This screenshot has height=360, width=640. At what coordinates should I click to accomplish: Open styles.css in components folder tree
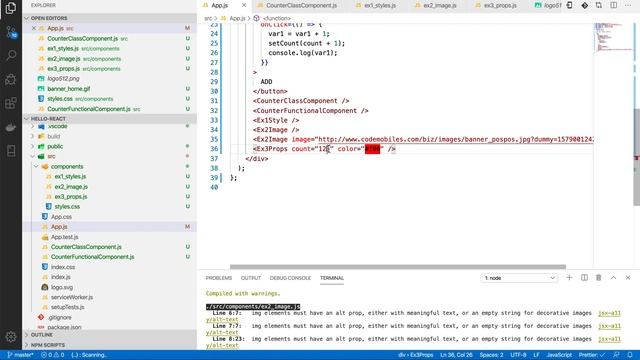67,207
